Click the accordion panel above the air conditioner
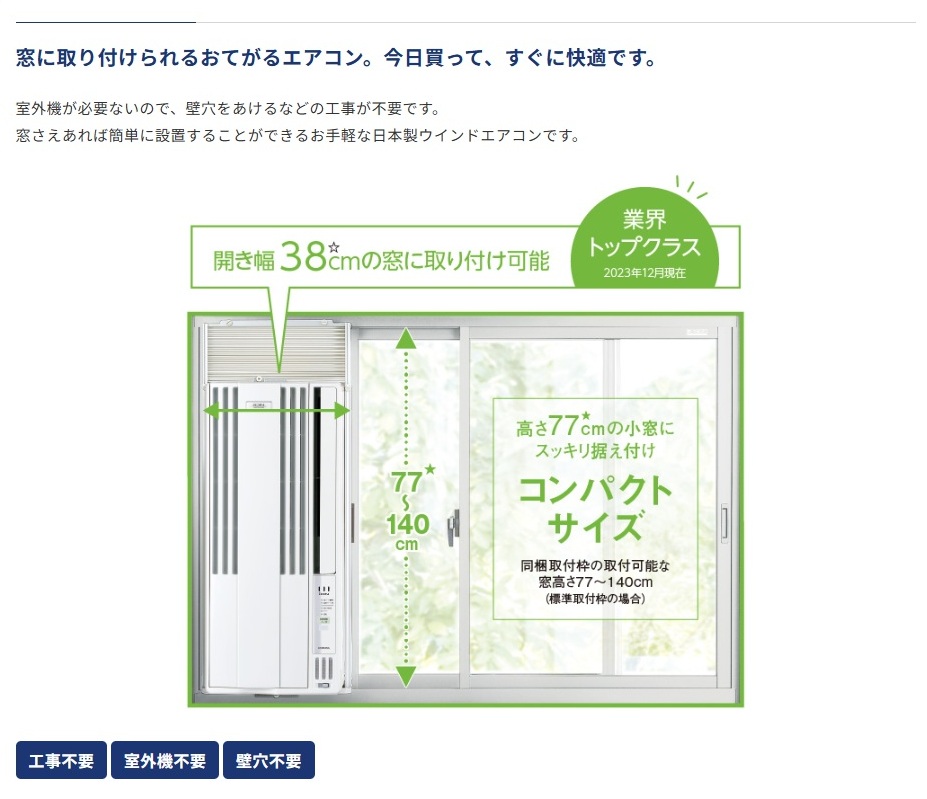 click(x=276, y=352)
